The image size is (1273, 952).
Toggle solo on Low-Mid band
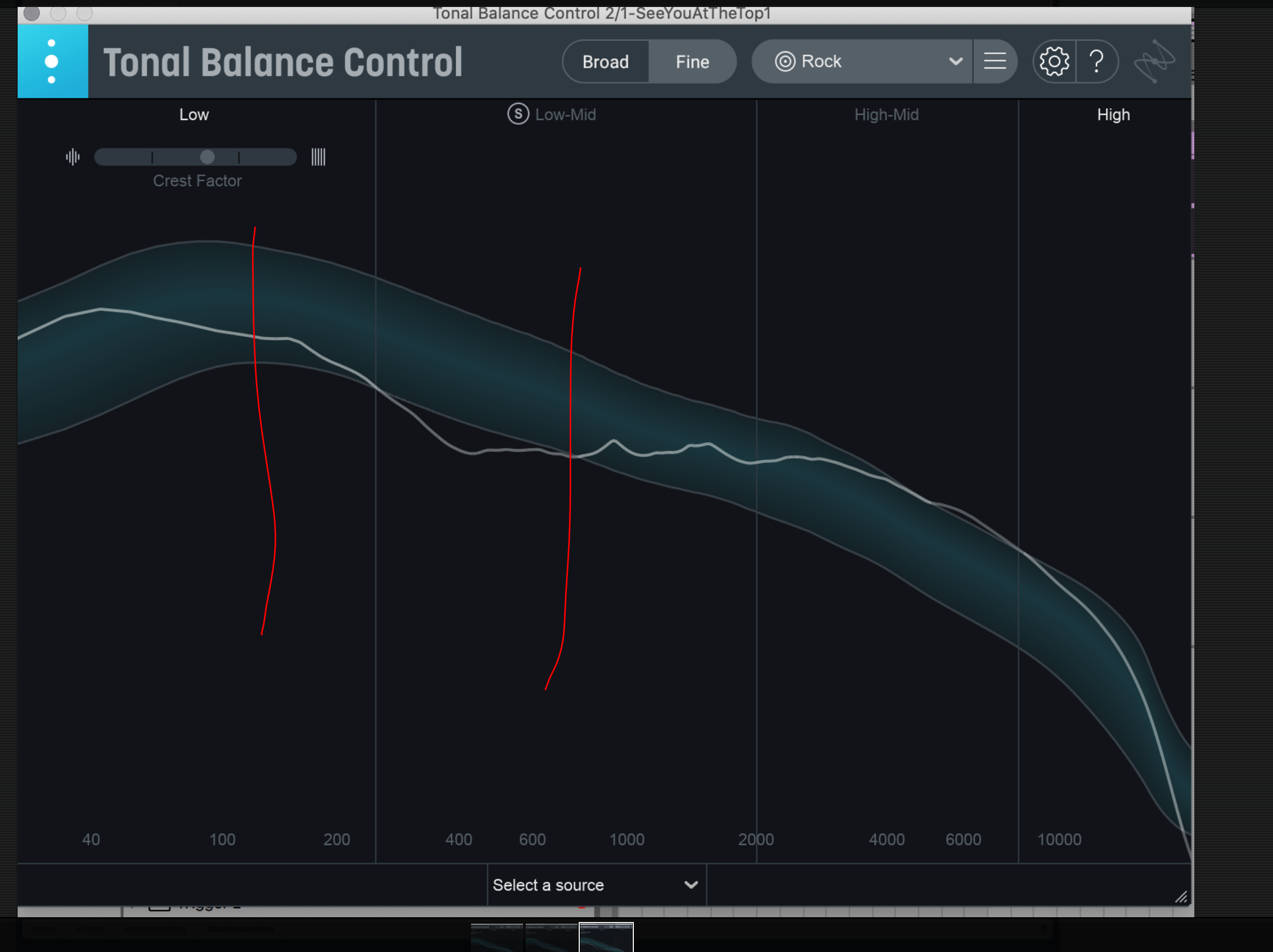518,114
